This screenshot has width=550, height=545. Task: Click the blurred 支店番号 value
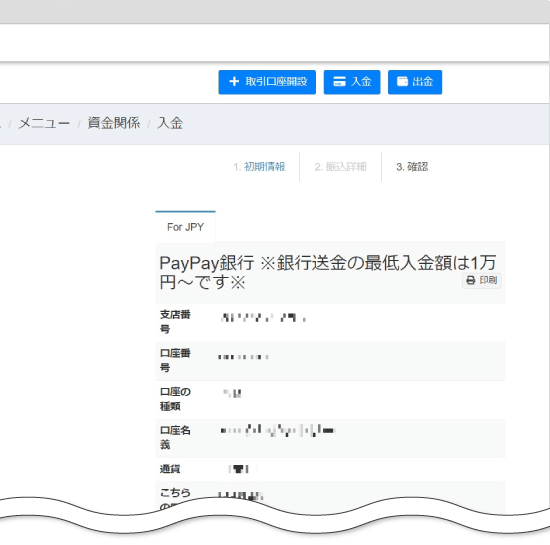(x=264, y=318)
